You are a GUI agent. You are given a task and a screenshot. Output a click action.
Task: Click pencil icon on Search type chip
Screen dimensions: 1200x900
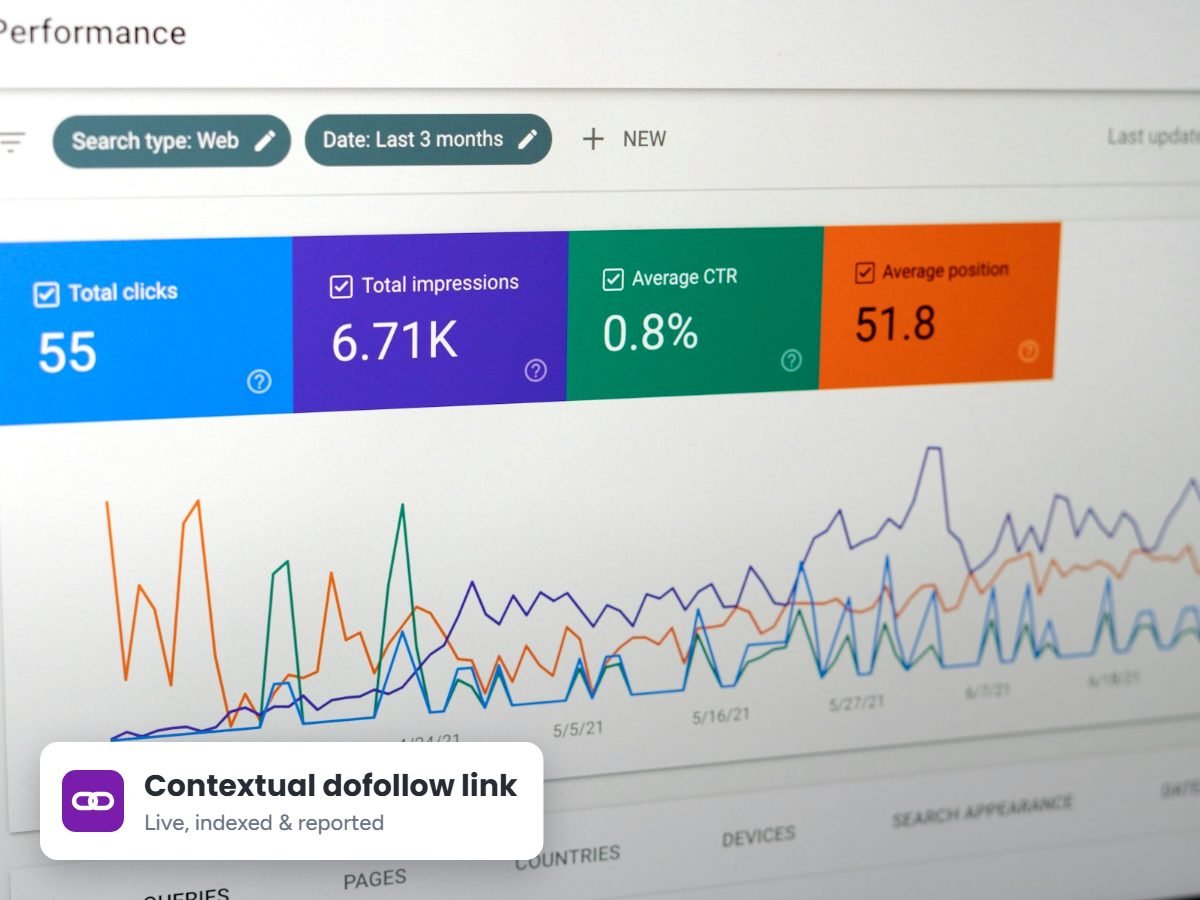pyautogui.click(x=264, y=141)
